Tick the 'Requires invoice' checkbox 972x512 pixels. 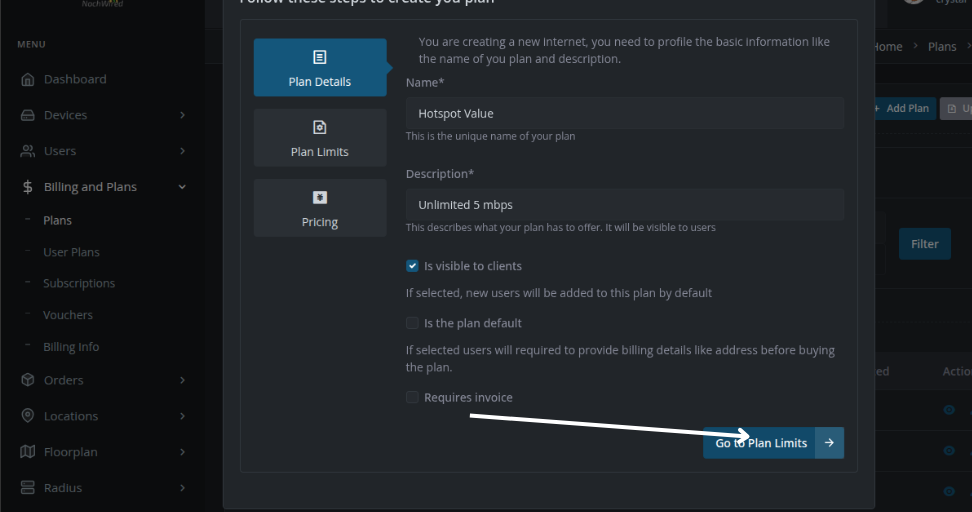point(412,397)
